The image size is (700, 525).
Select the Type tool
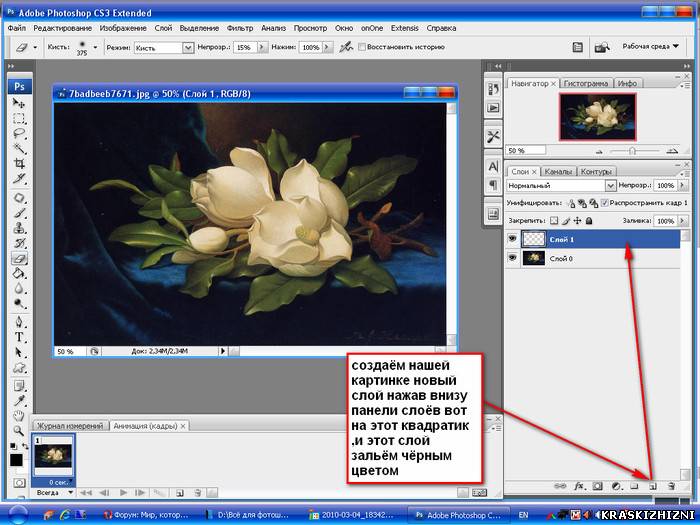19,337
